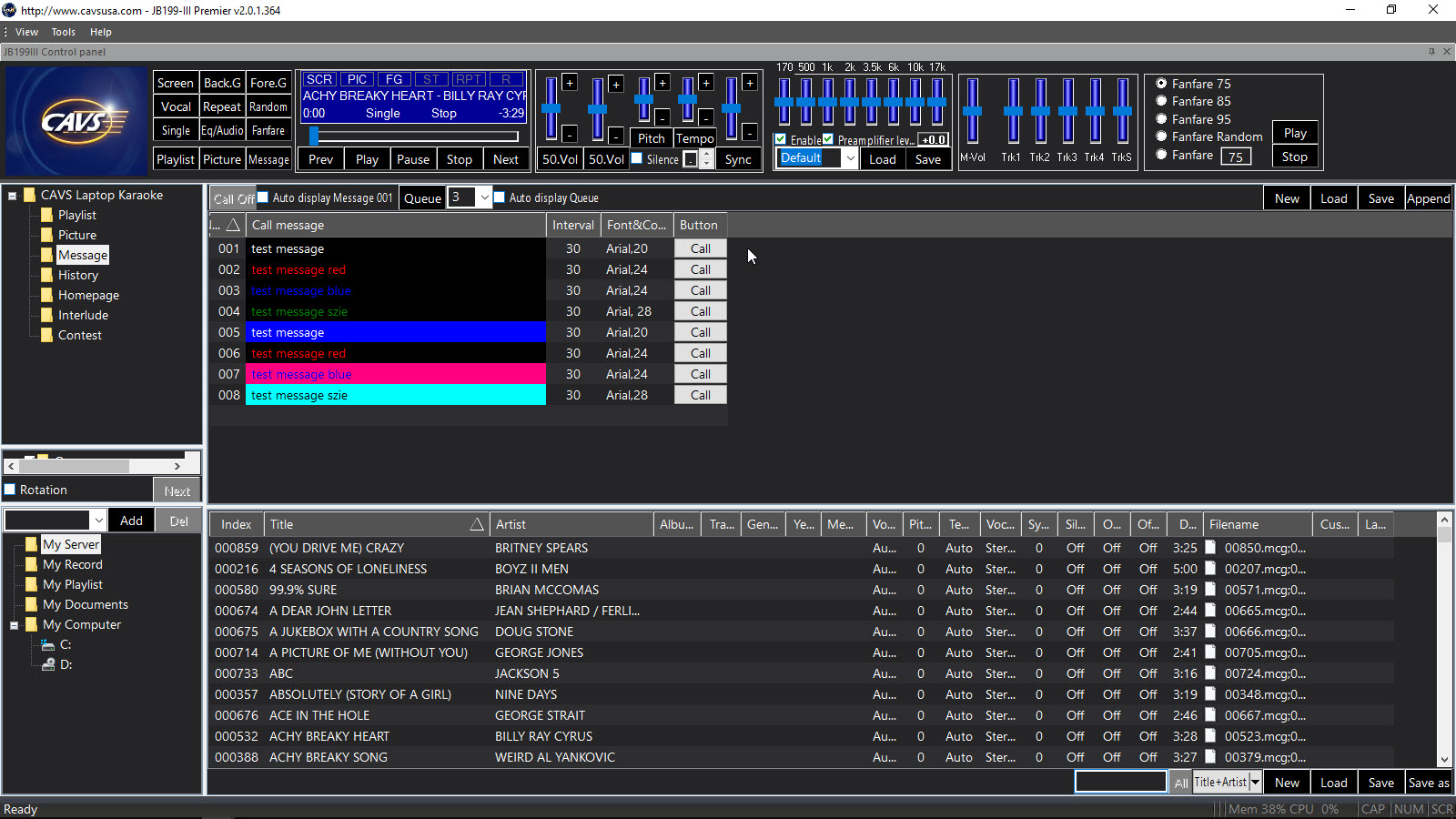Collapse the CAVS Laptop Karaoke tree

(13, 195)
